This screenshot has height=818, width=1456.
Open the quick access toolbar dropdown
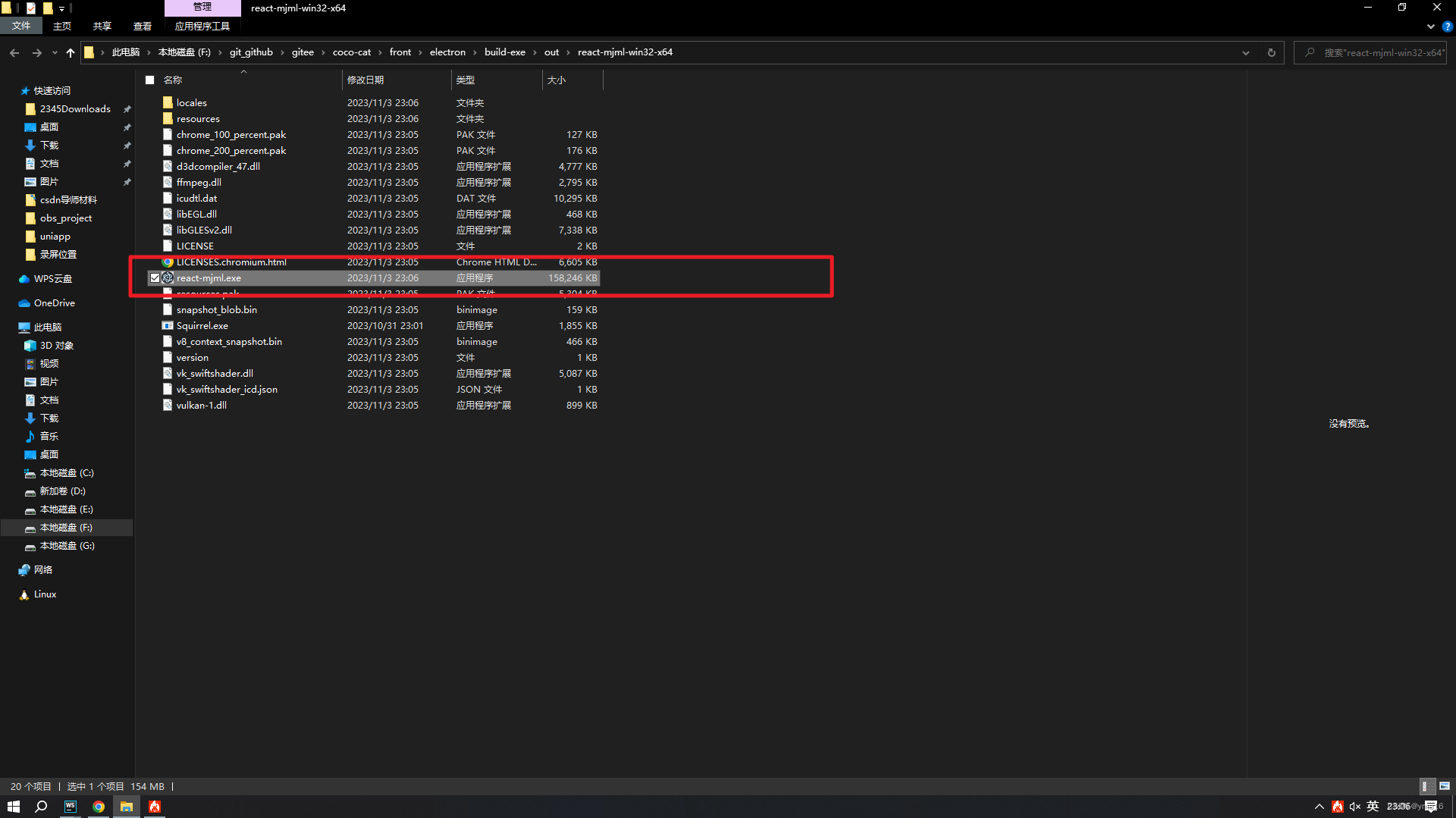click(62, 8)
